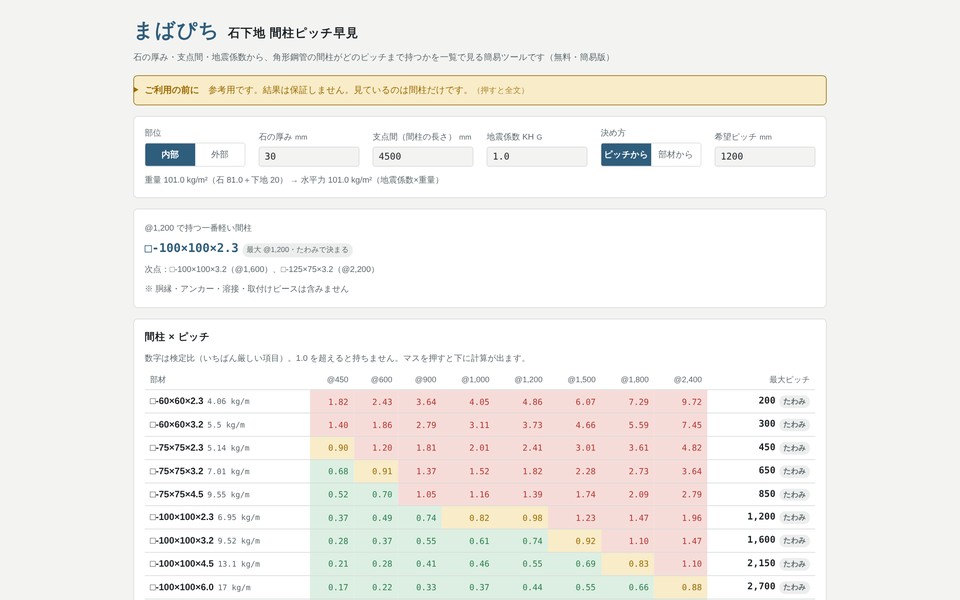Click the 最大 @1,200・たわみで決まる badge
The image size is (960, 600).
pyautogui.click(x=298, y=250)
